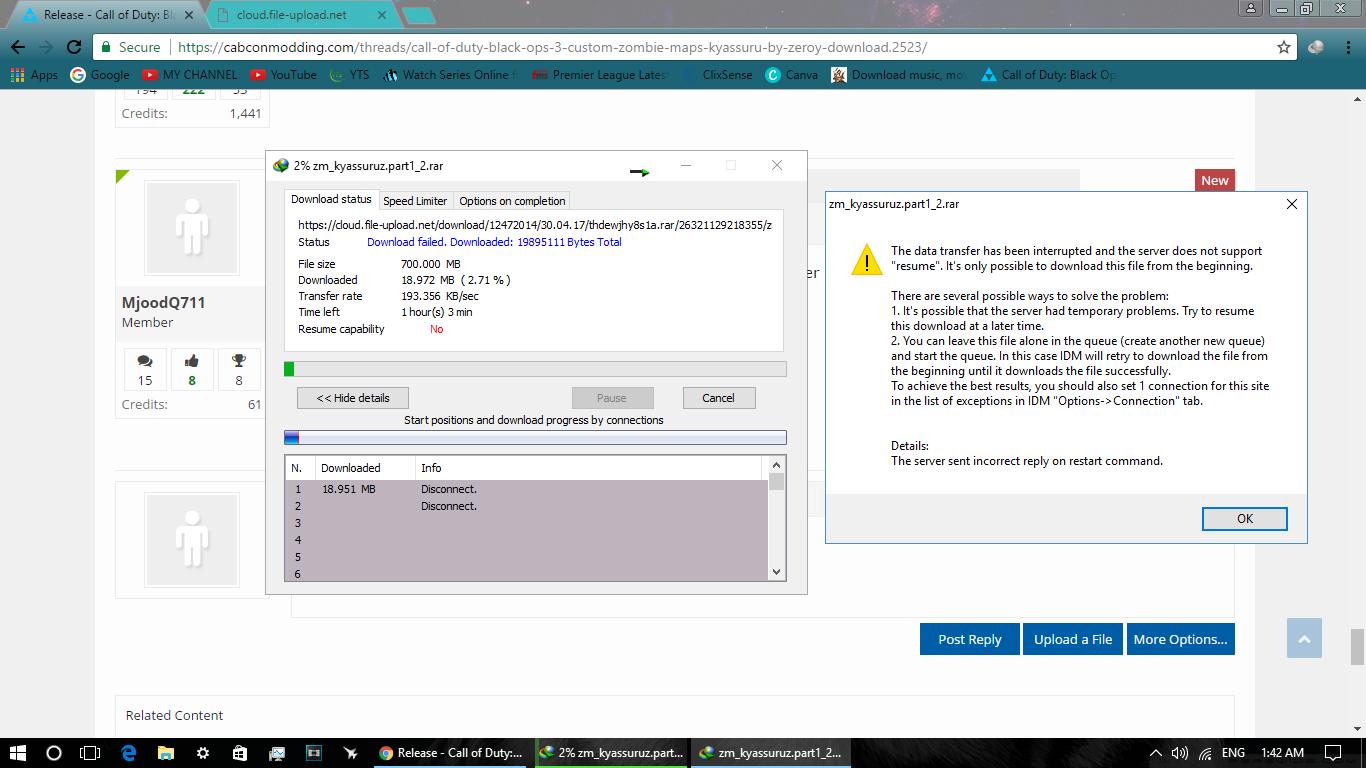
Task: Click the scroll-to-top arrow on the page
Action: [1304, 638]
